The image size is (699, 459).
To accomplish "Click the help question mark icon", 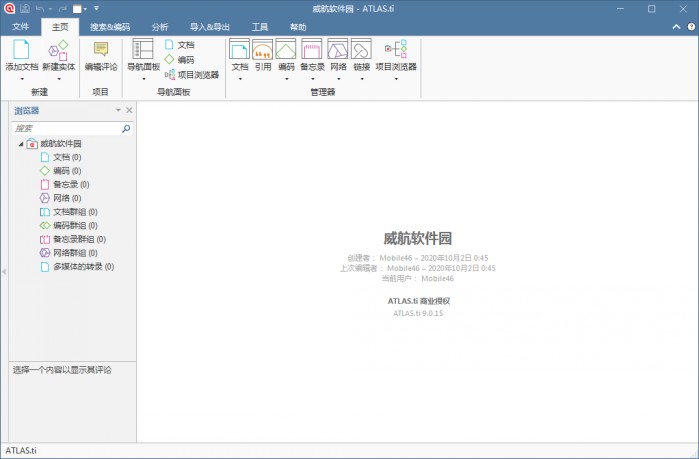I will [691, 27].
